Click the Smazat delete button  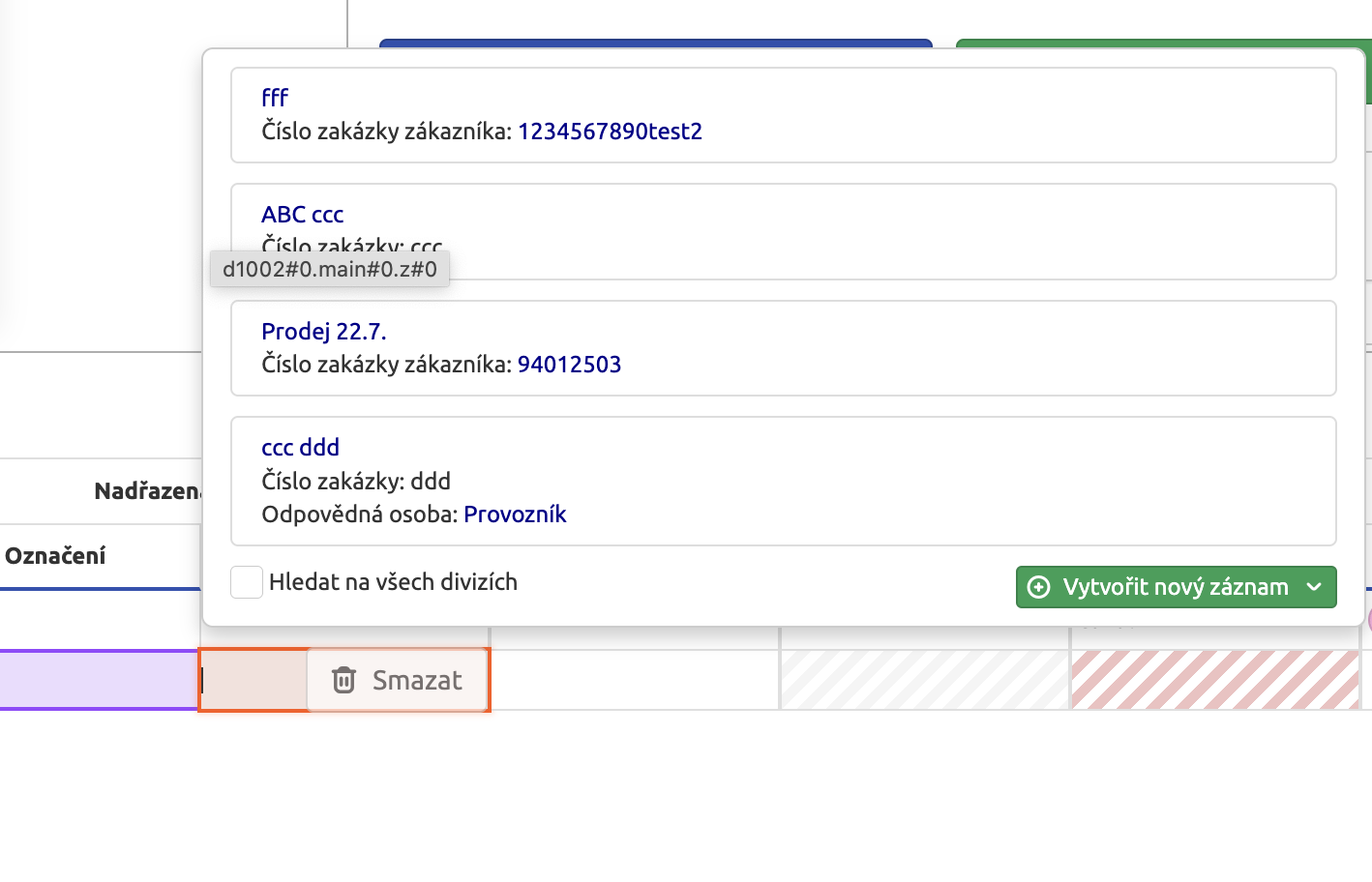tap(398, 680)
